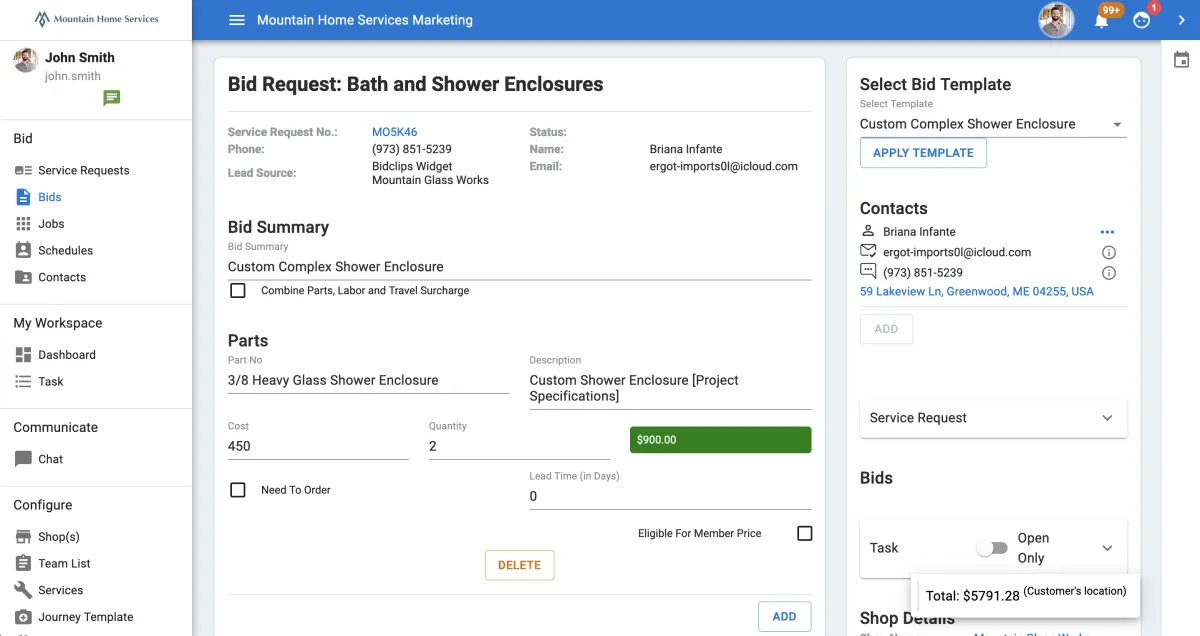The height and width of the screenshot is (636, 1200).
Task: Open the calendar icon on right edge
Action: (x=1181, y=60)
